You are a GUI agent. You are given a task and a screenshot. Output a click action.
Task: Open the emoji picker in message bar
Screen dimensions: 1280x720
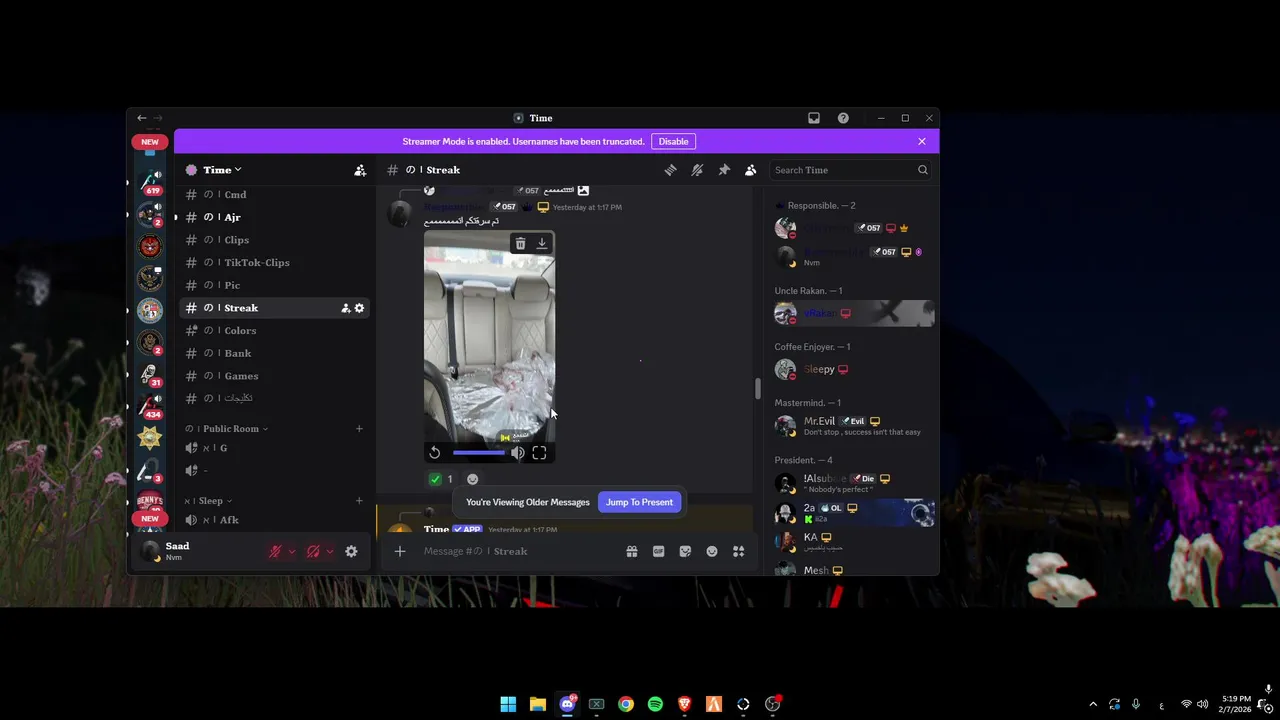click(712, 551)
